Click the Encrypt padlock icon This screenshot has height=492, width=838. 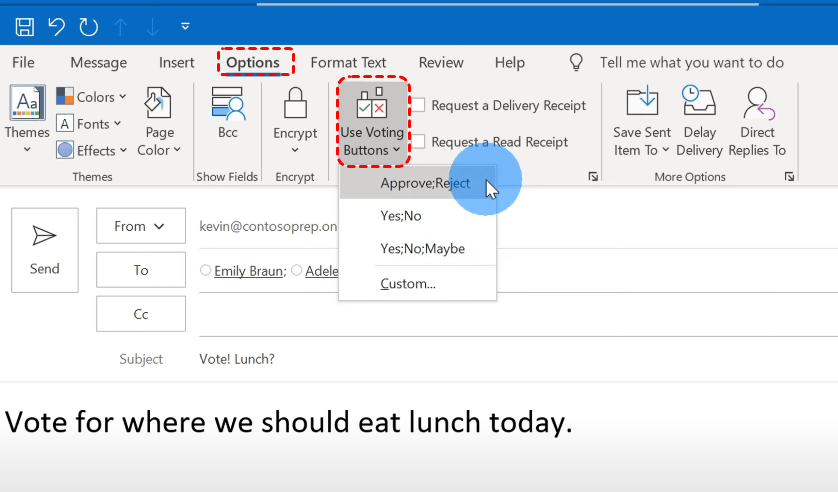[x=295, y=103]
